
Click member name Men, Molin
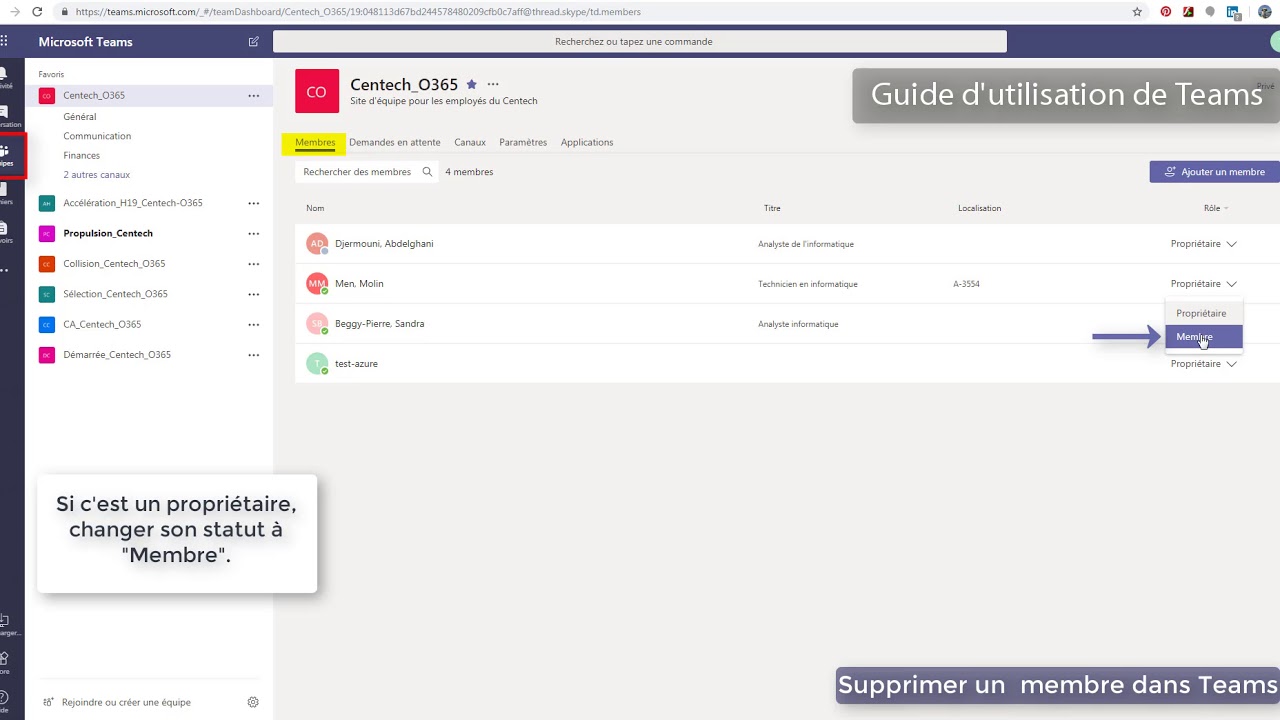pyautogui.click(x=359, y=284)
